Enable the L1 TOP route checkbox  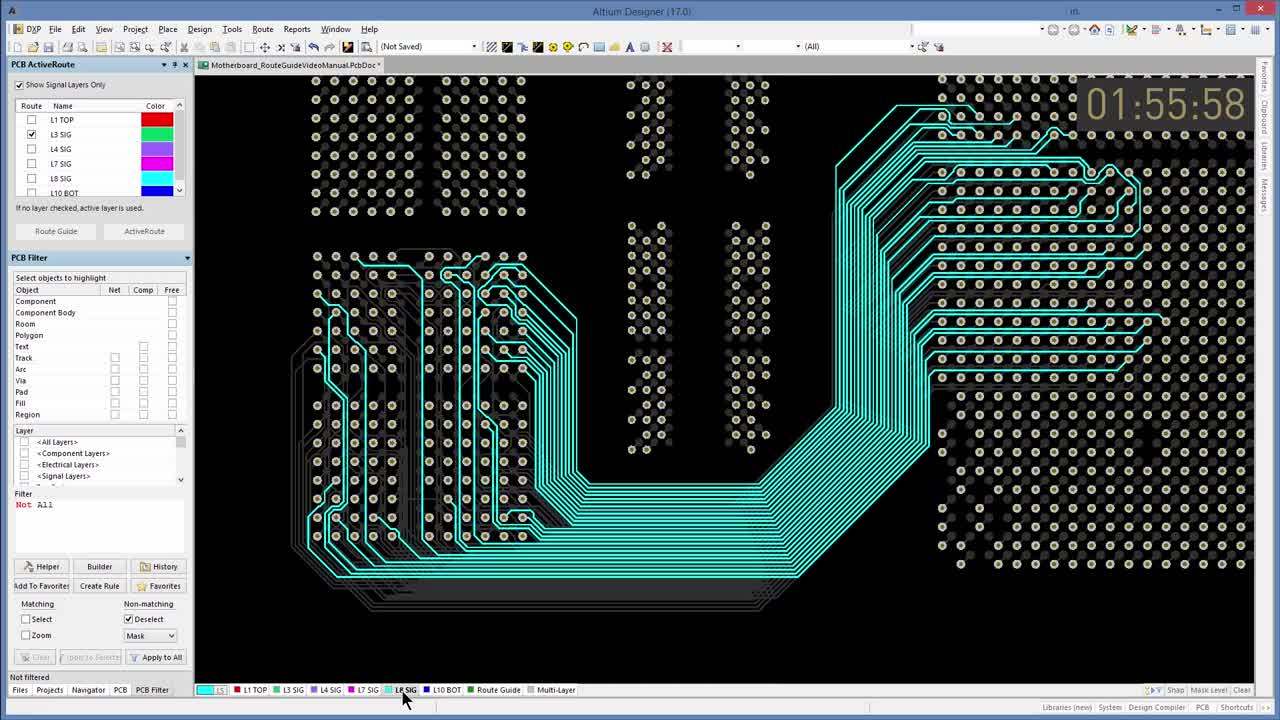(x=31, y=119)
